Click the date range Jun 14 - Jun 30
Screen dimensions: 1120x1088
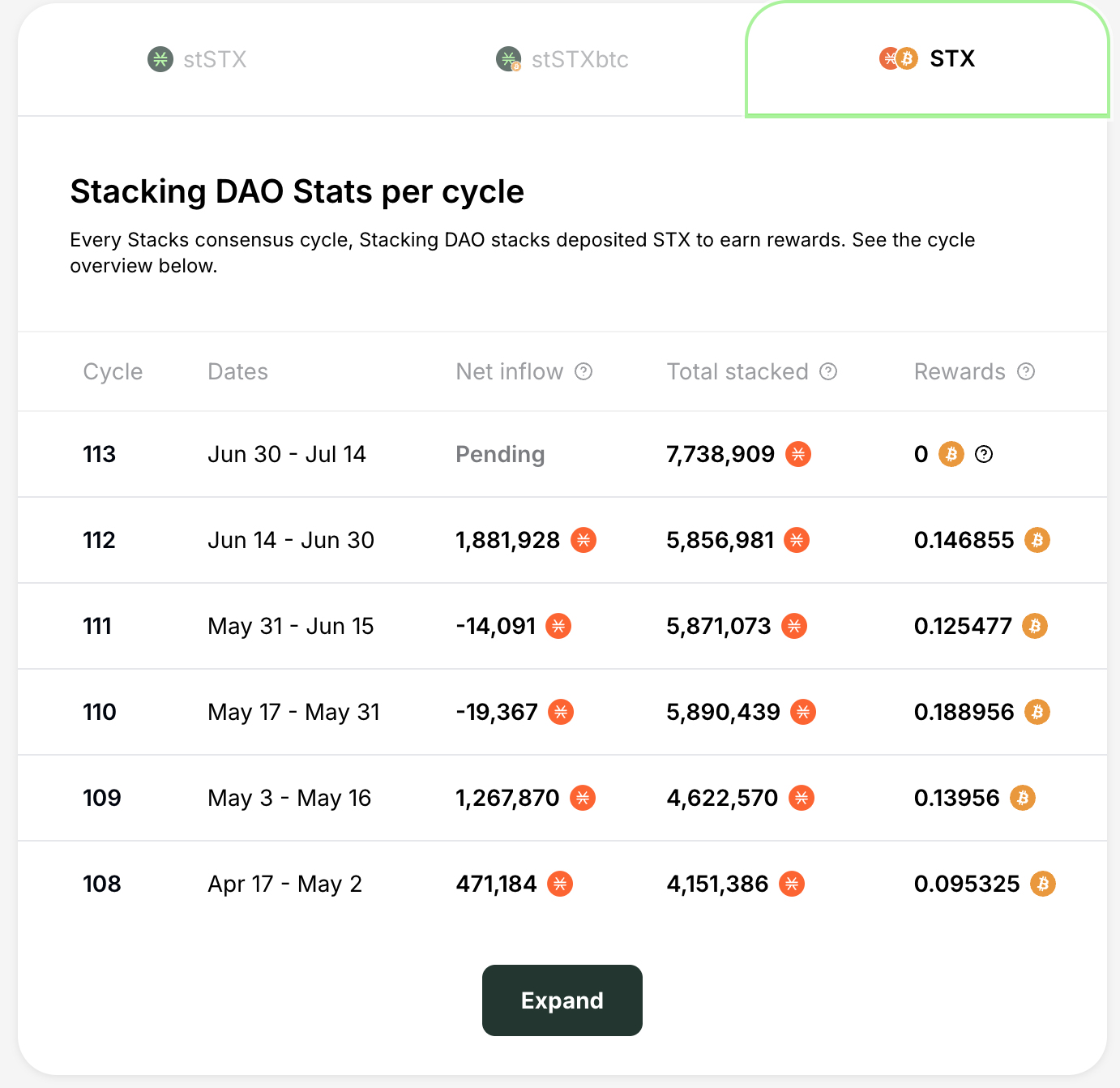[291, 540]
